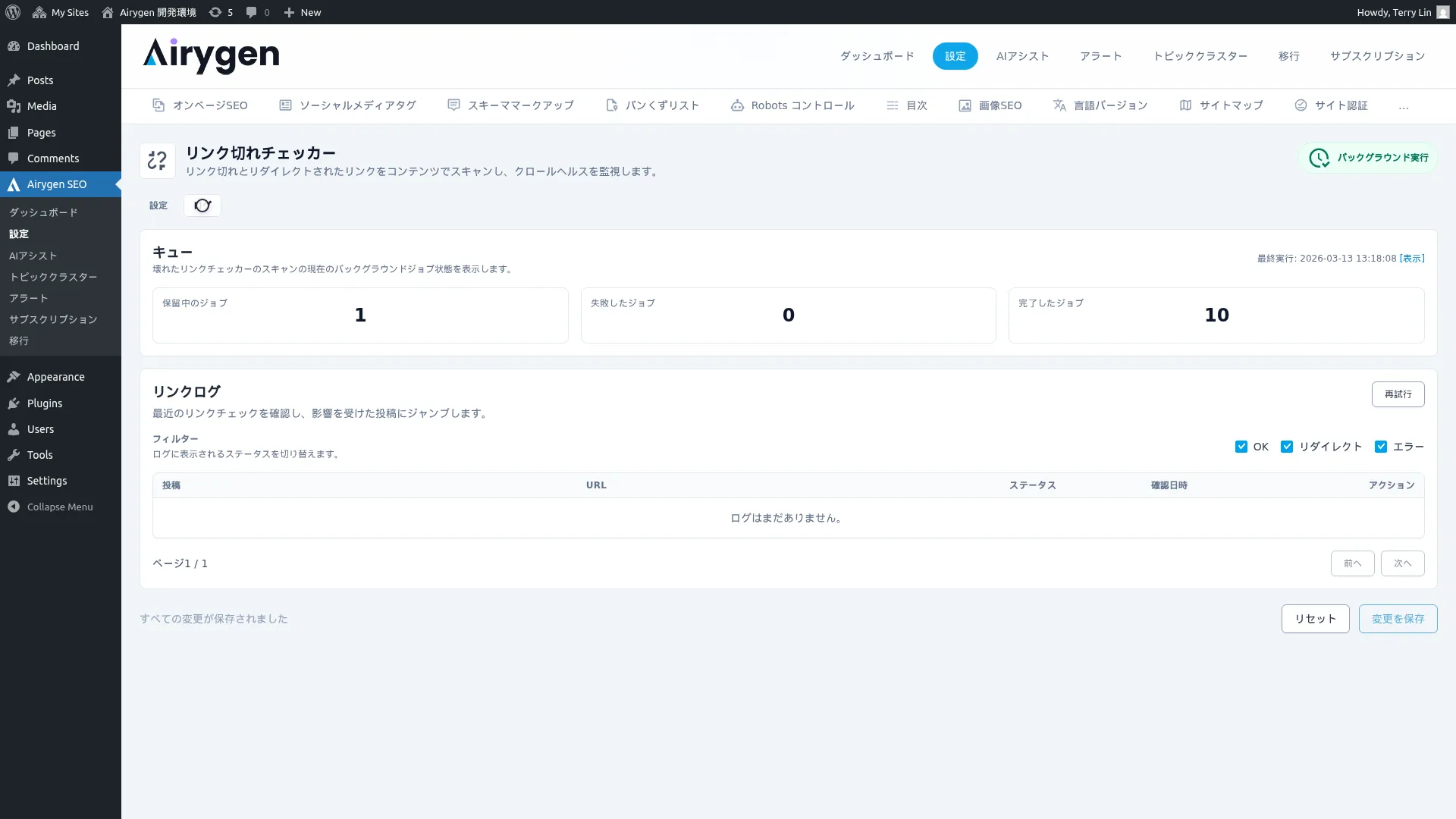
Task: Open Tools in the sidebar
Action: point(61,455)
